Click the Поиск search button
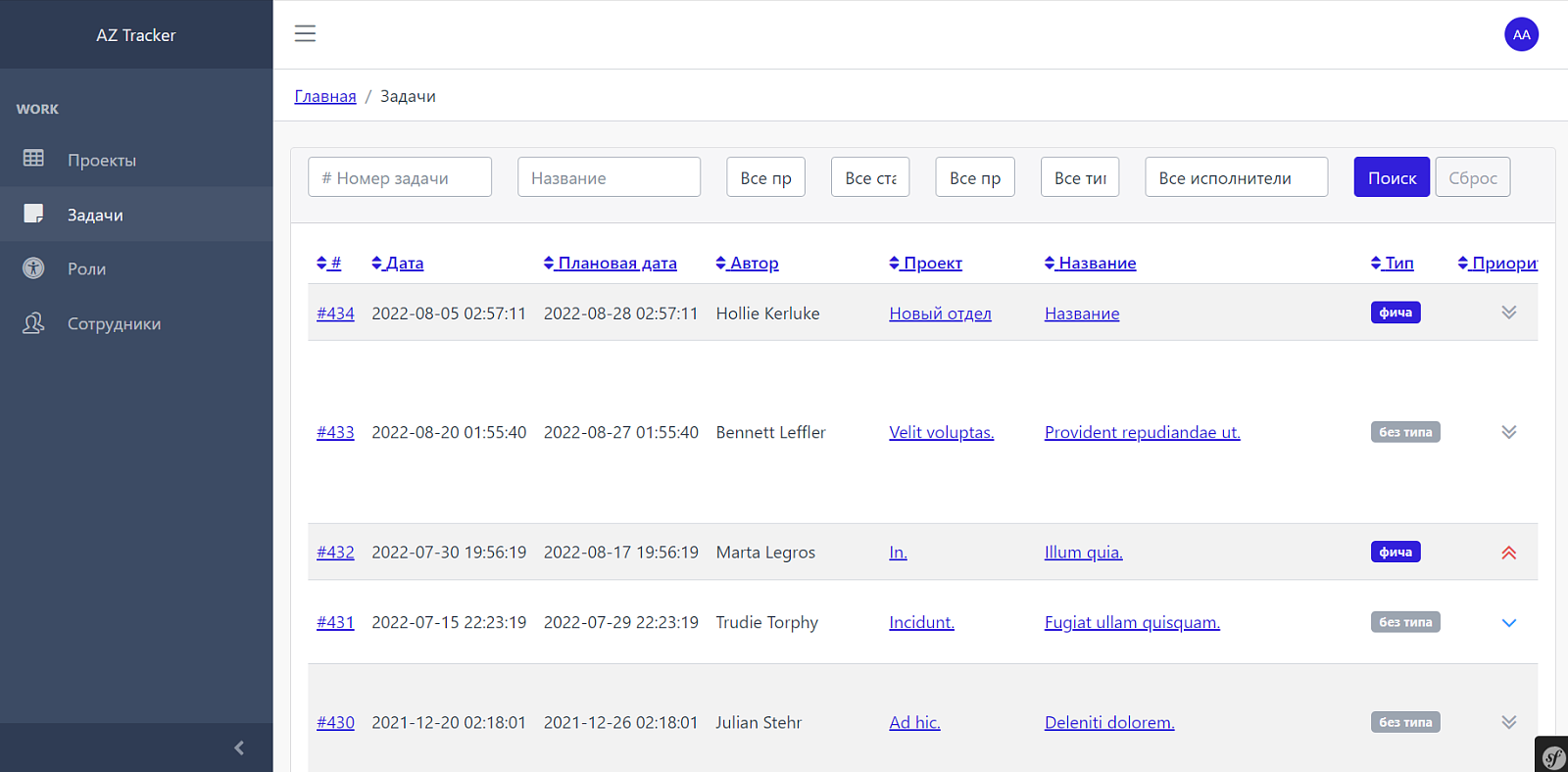This screenshot has height=772, width=1568. [1392, 177]
